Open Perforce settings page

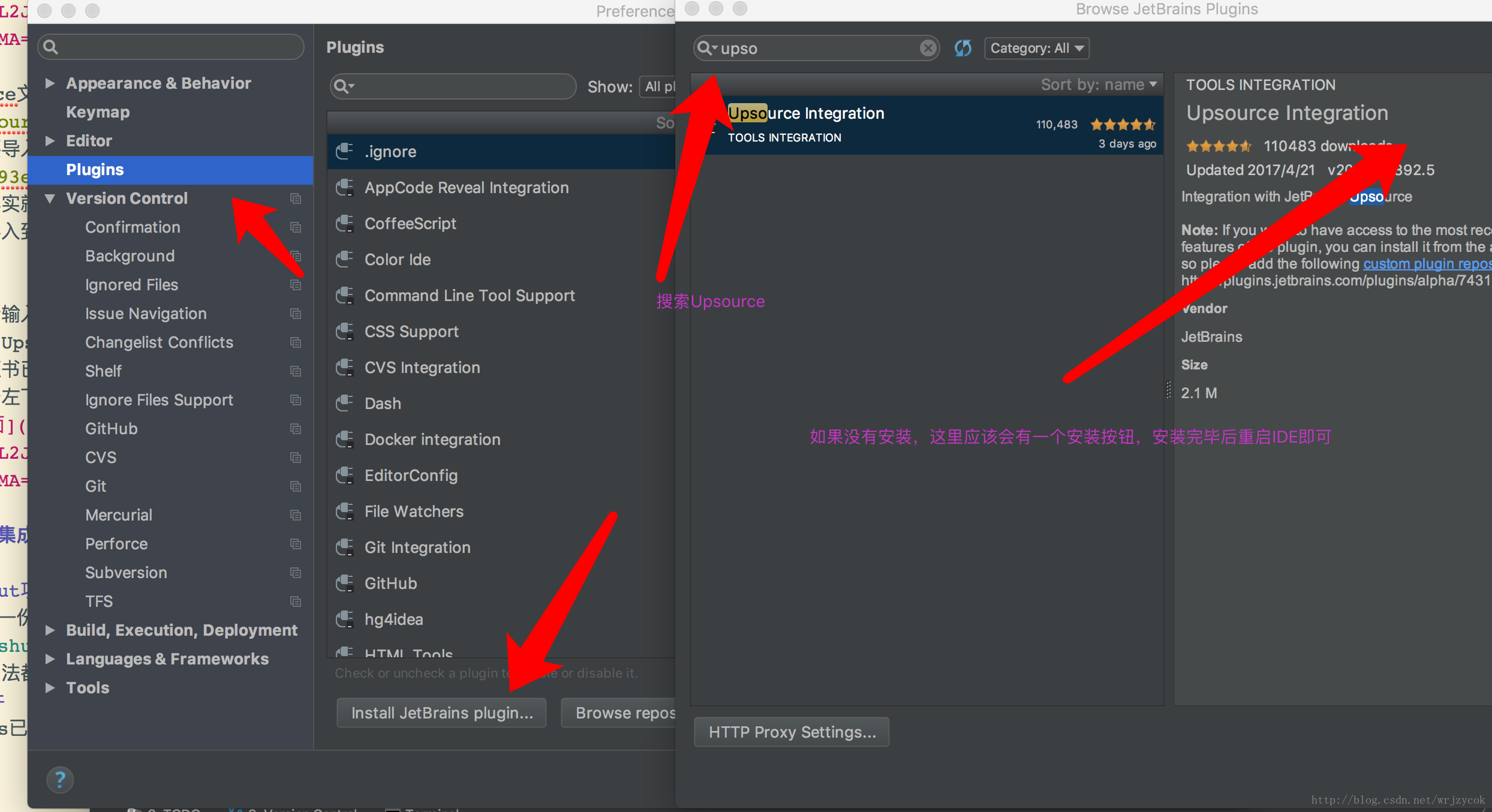[x=116, y=544]
